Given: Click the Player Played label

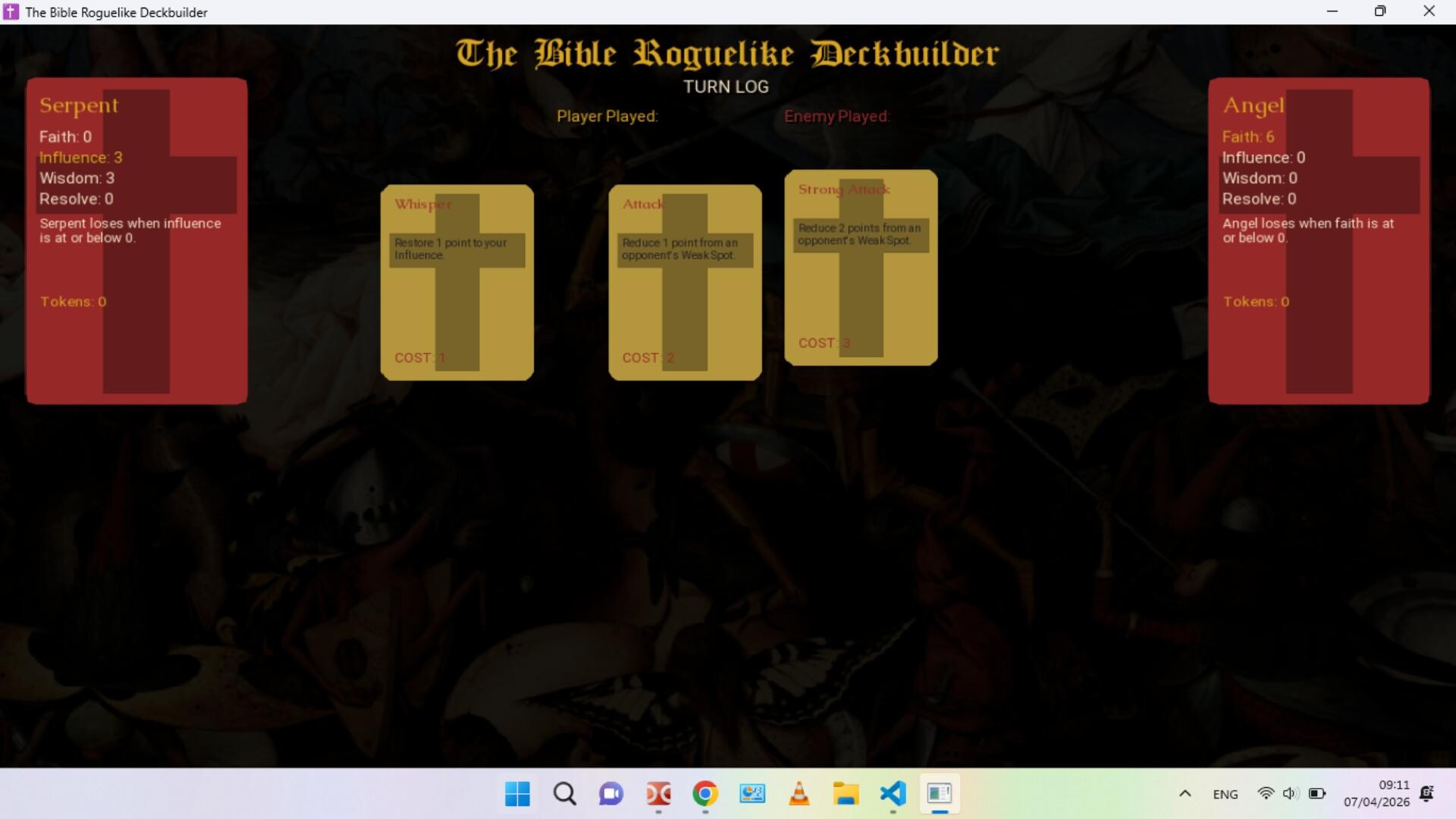Looking at the screenshot, I should (607, 116).
